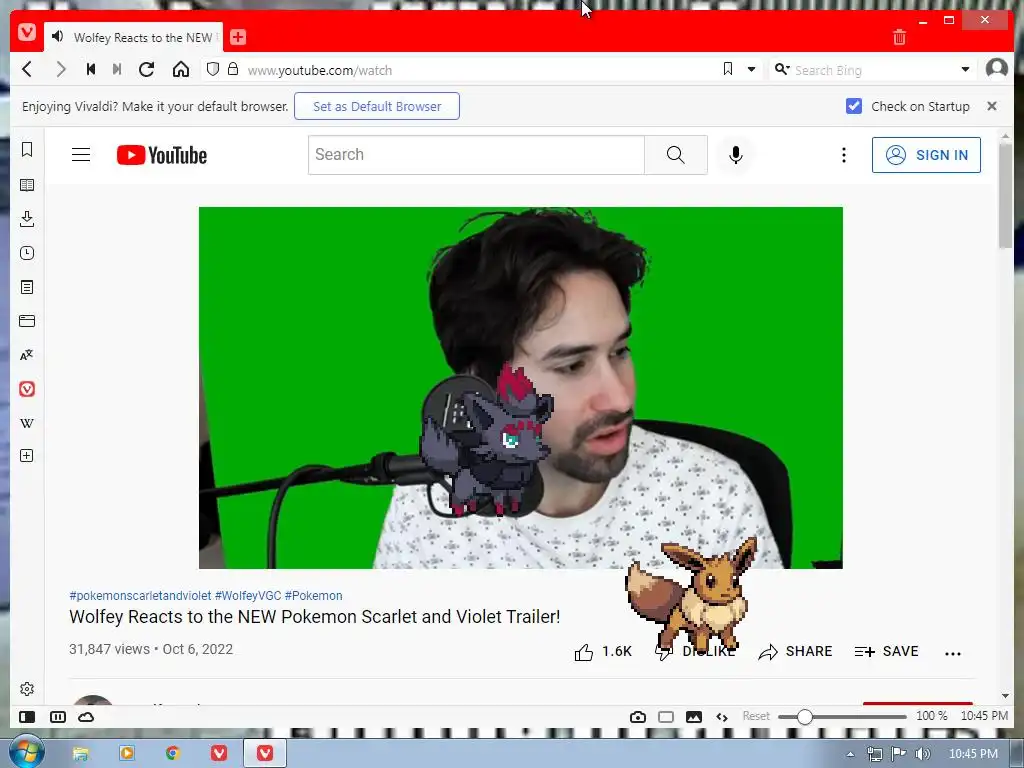Open a new tab with plus button
Screen dimensions: 1024x768
coord(238,37)
